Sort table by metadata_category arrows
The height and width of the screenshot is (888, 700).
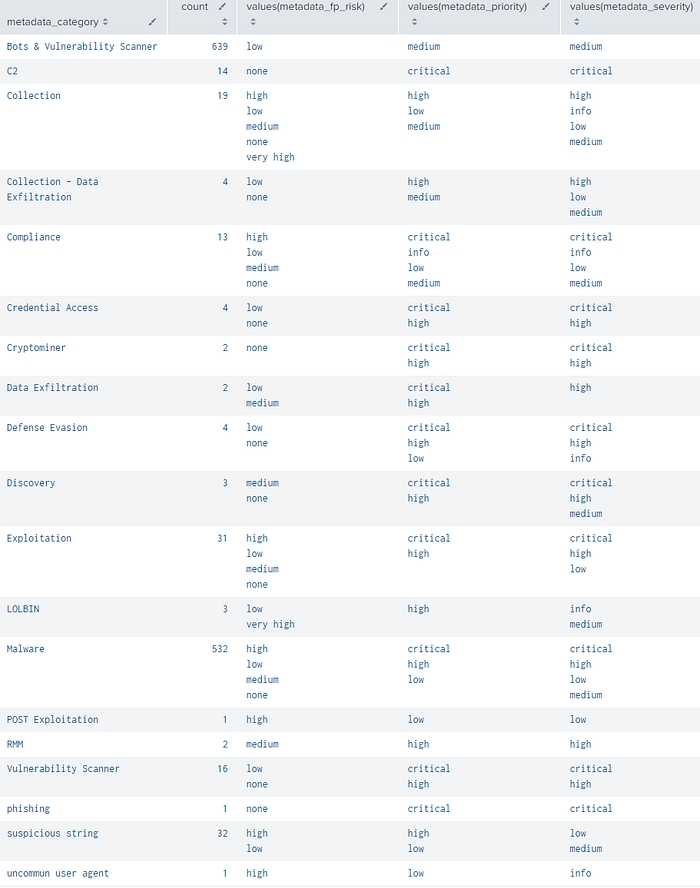pyautogui.click(x=106, y=22)
